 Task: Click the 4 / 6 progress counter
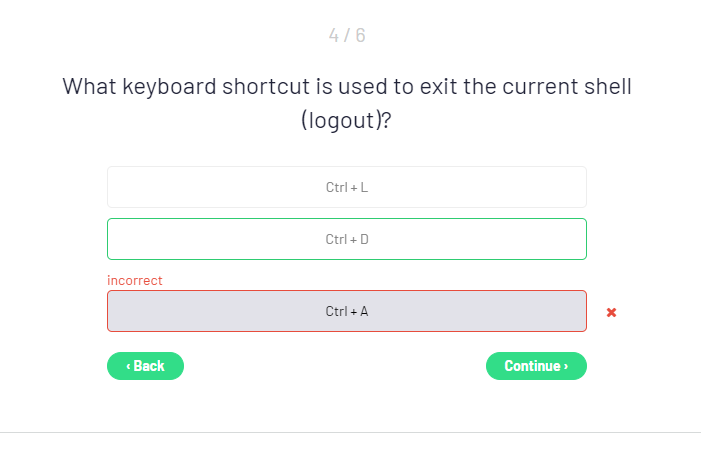point(347,36)
